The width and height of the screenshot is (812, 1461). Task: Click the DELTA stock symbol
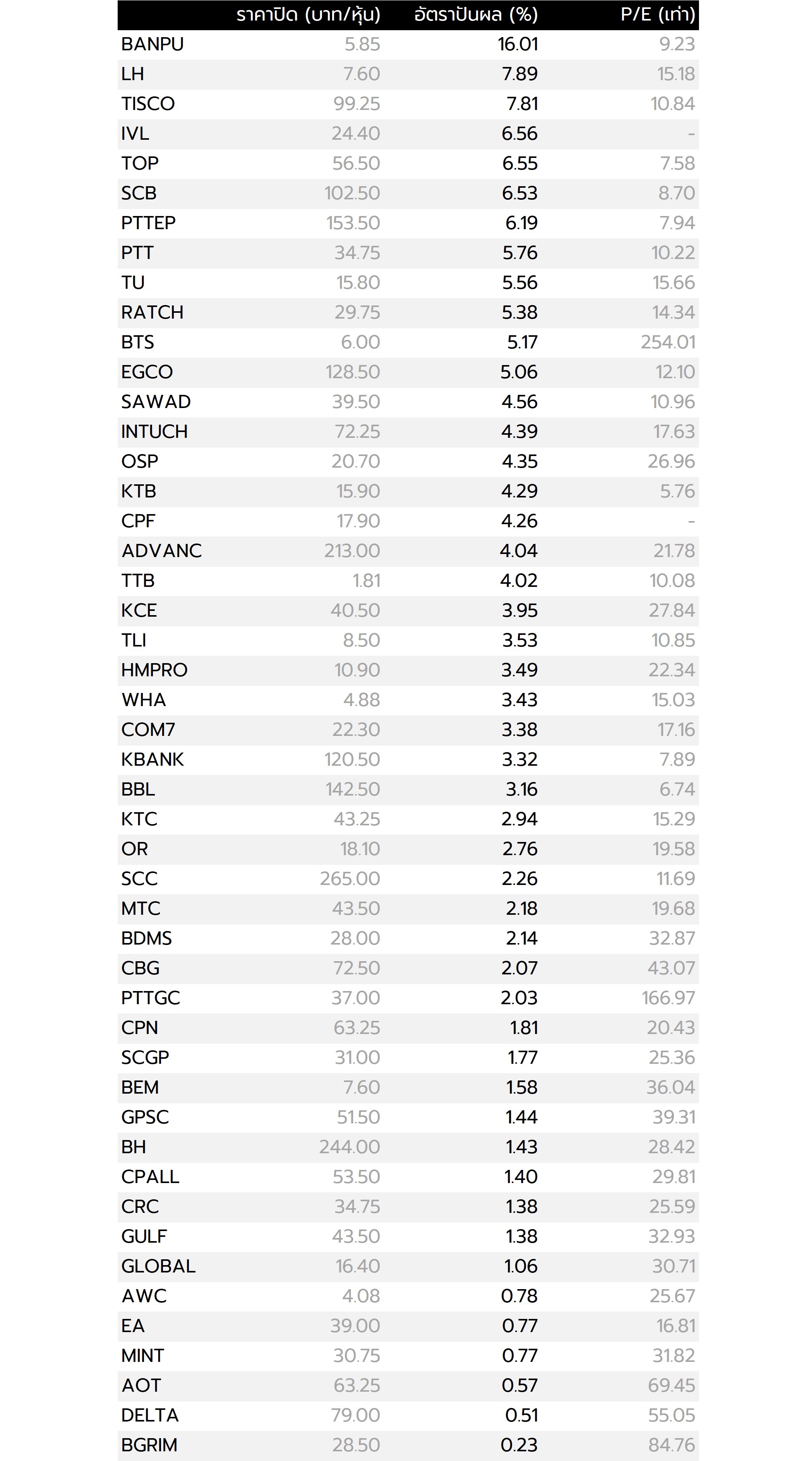point(150,1415)
